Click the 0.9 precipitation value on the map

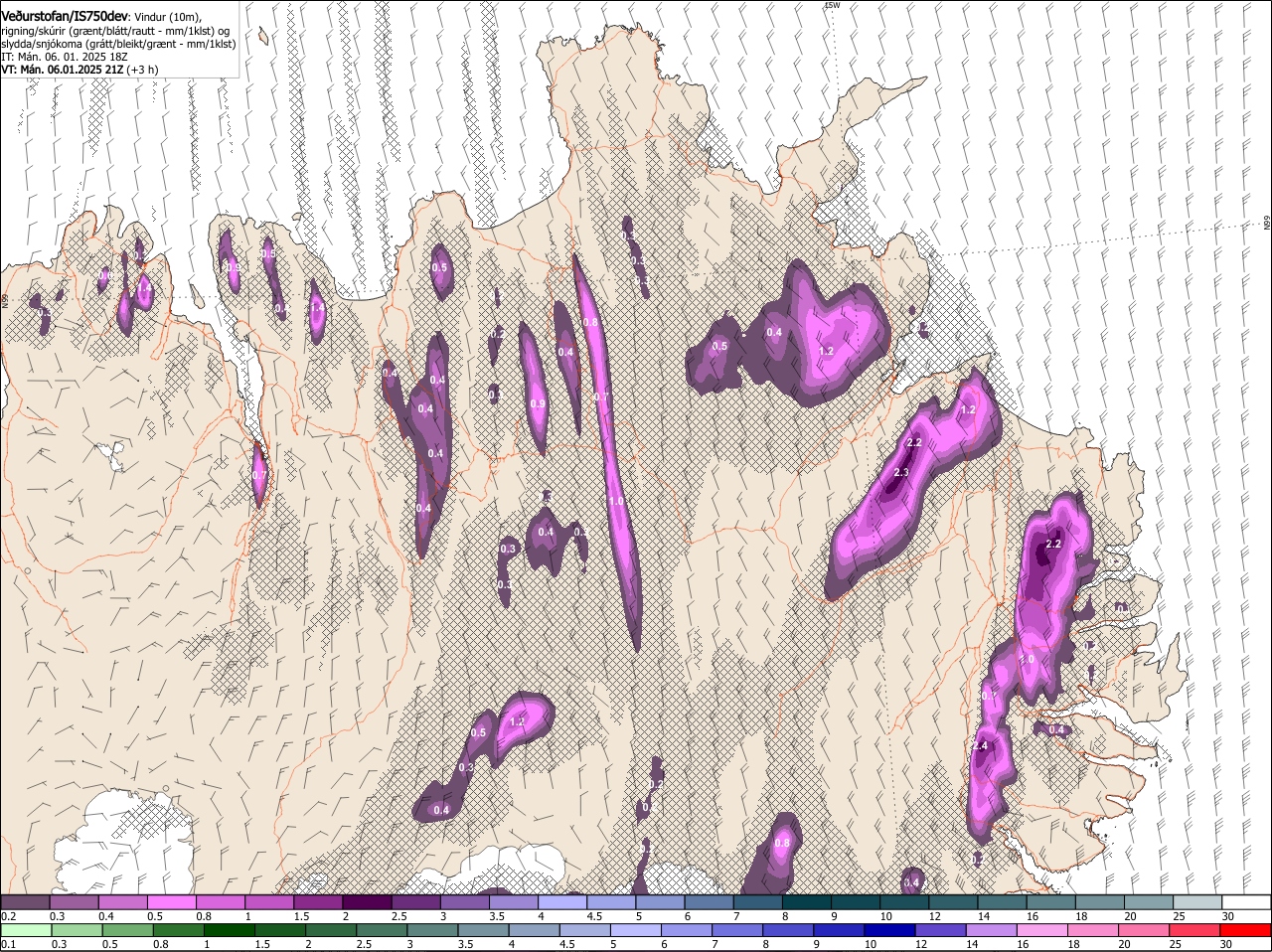(538, 404)
